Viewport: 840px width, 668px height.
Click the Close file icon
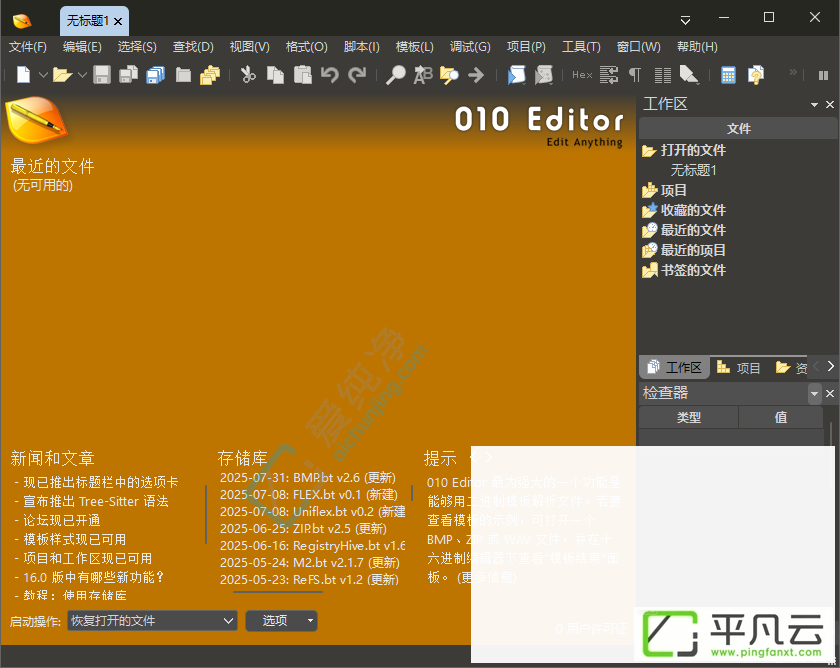183,75
